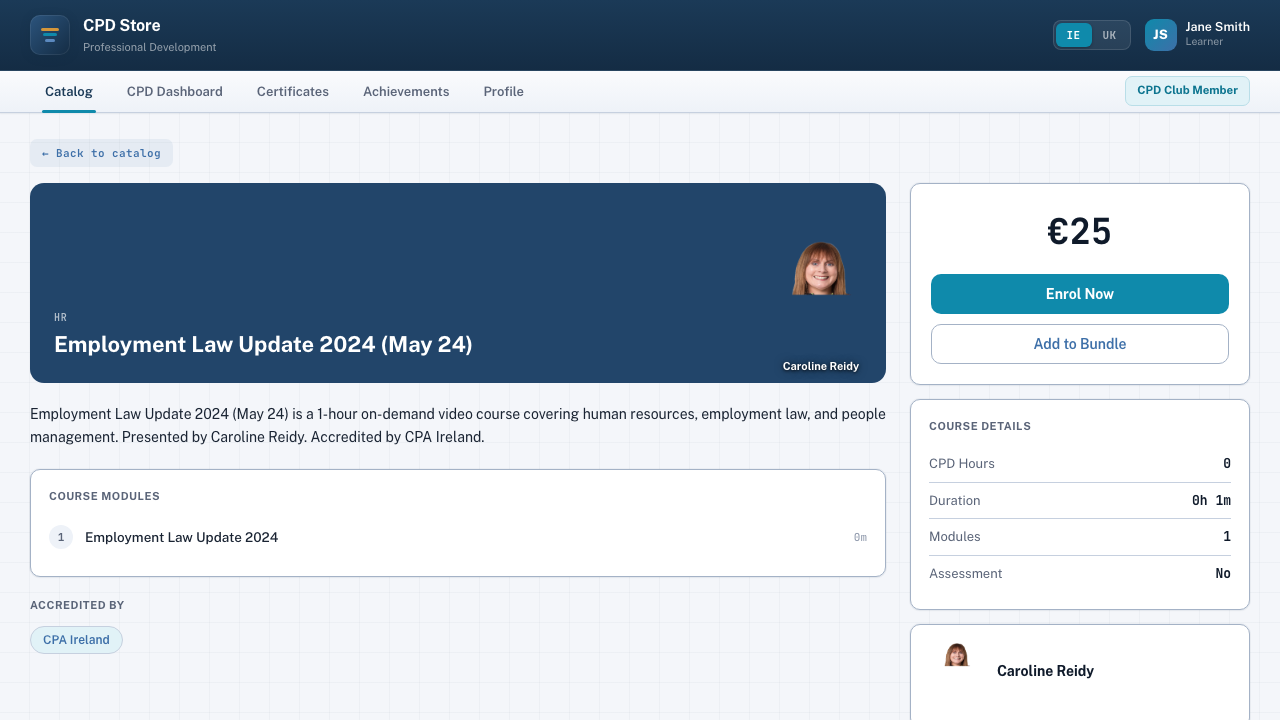Click Jane Smith user name

tap(1217, 27)
